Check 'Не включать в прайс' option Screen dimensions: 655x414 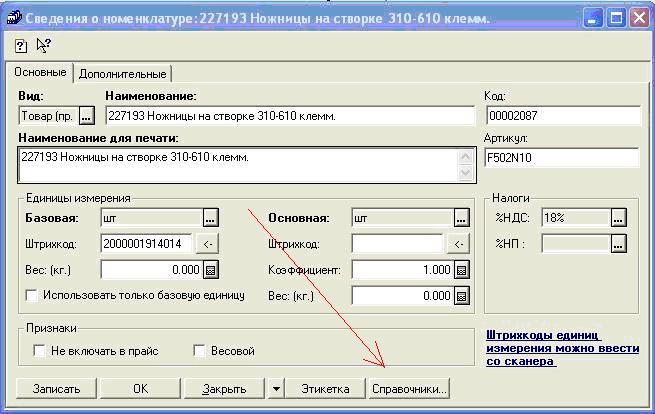coord(40,351)
